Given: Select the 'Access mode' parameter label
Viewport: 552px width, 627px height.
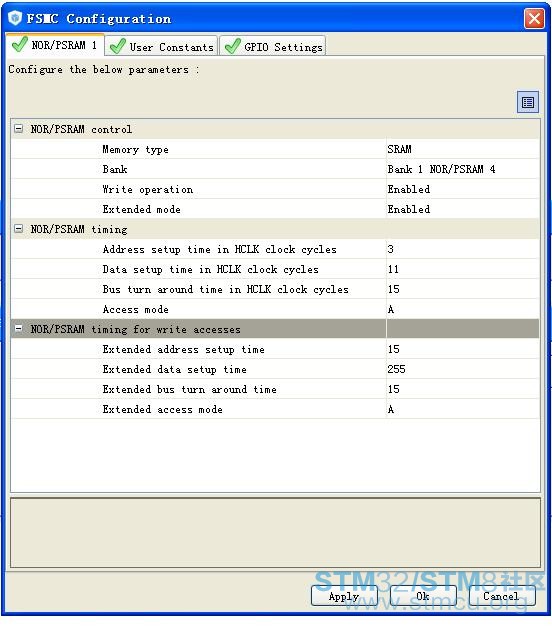Looking at the screenshot, I should 135,309.
